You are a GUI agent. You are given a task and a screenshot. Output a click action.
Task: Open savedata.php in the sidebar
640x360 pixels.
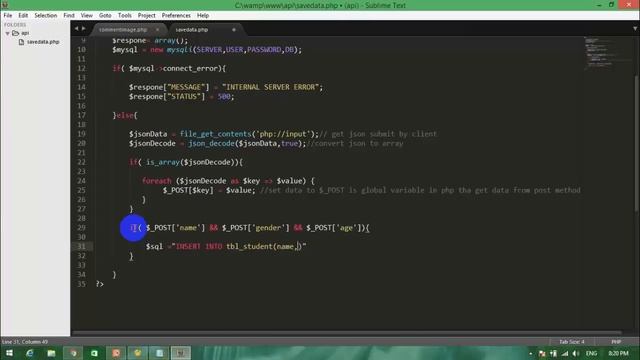click(43, 42)
